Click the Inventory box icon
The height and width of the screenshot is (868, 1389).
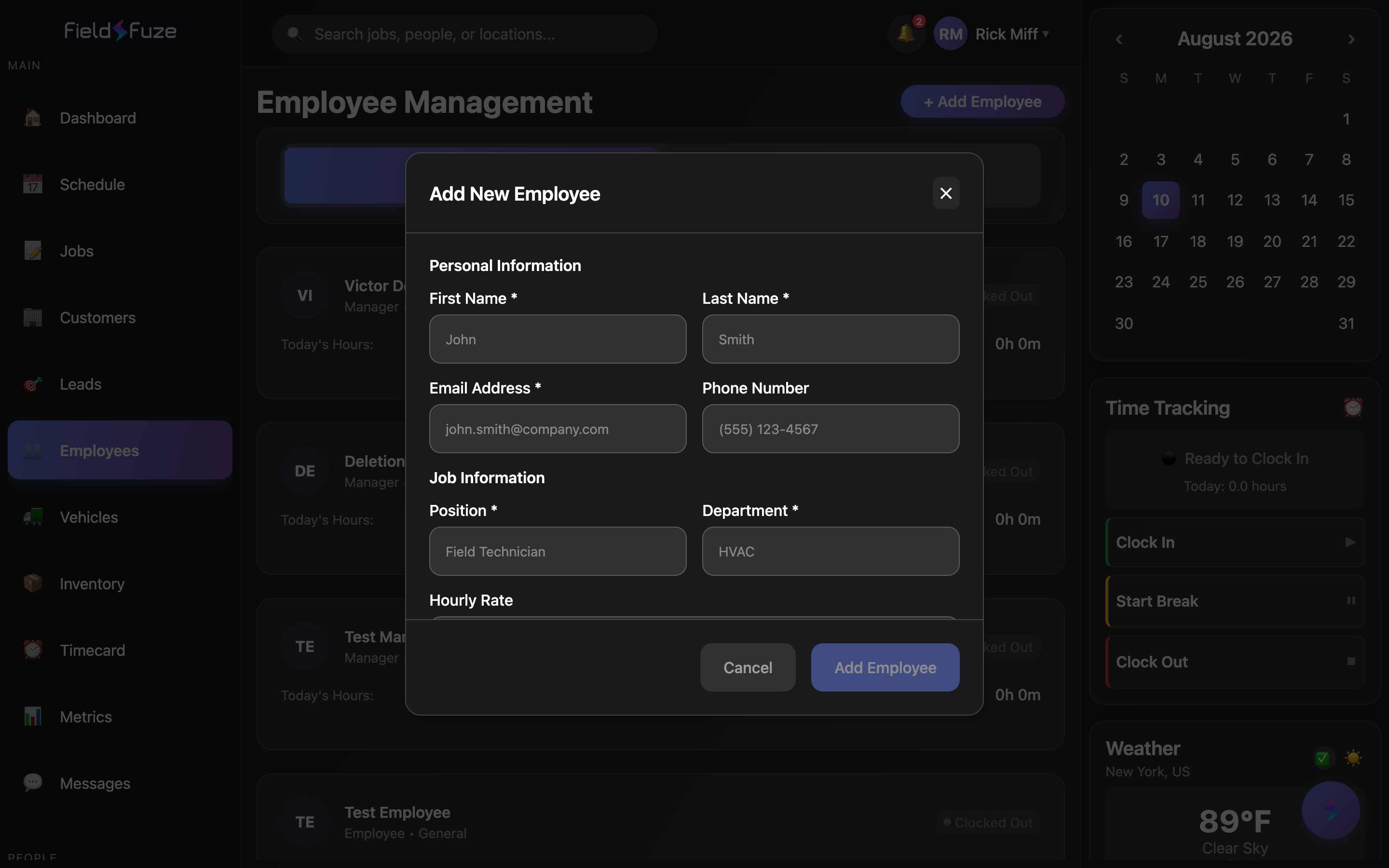point(33,583)
